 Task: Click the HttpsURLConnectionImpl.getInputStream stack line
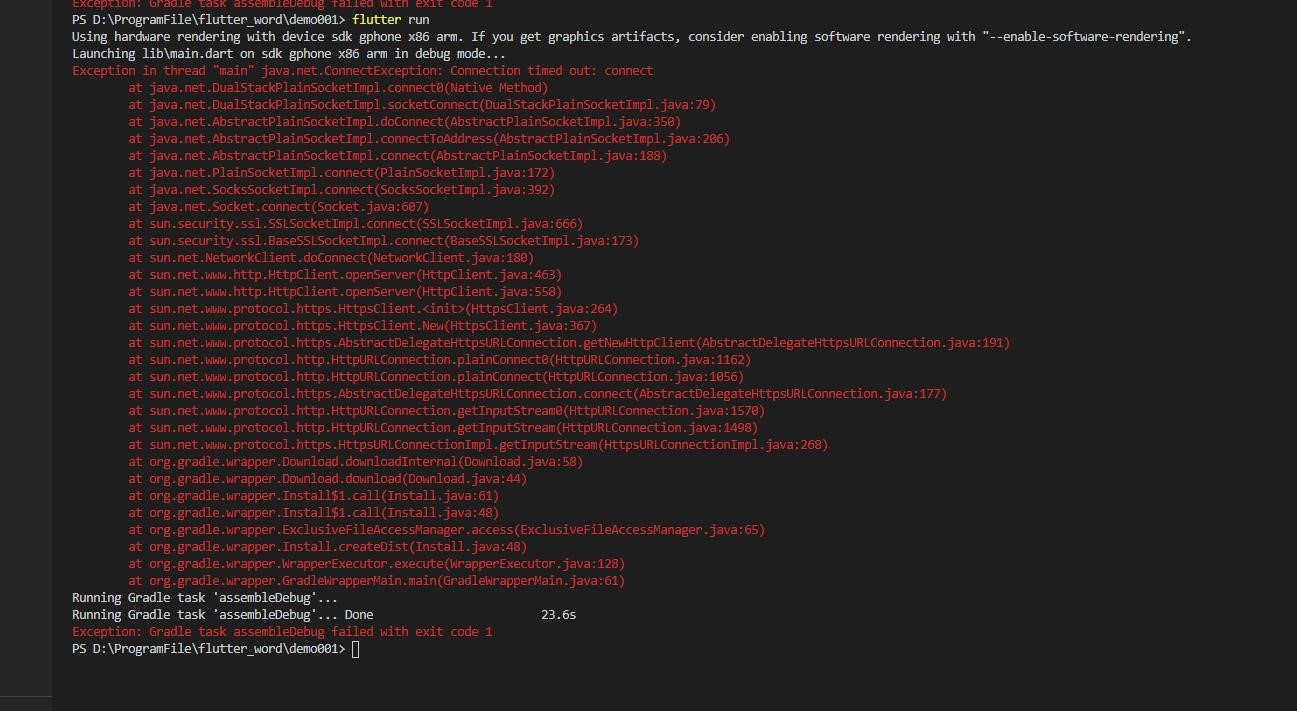coord(478,445)
